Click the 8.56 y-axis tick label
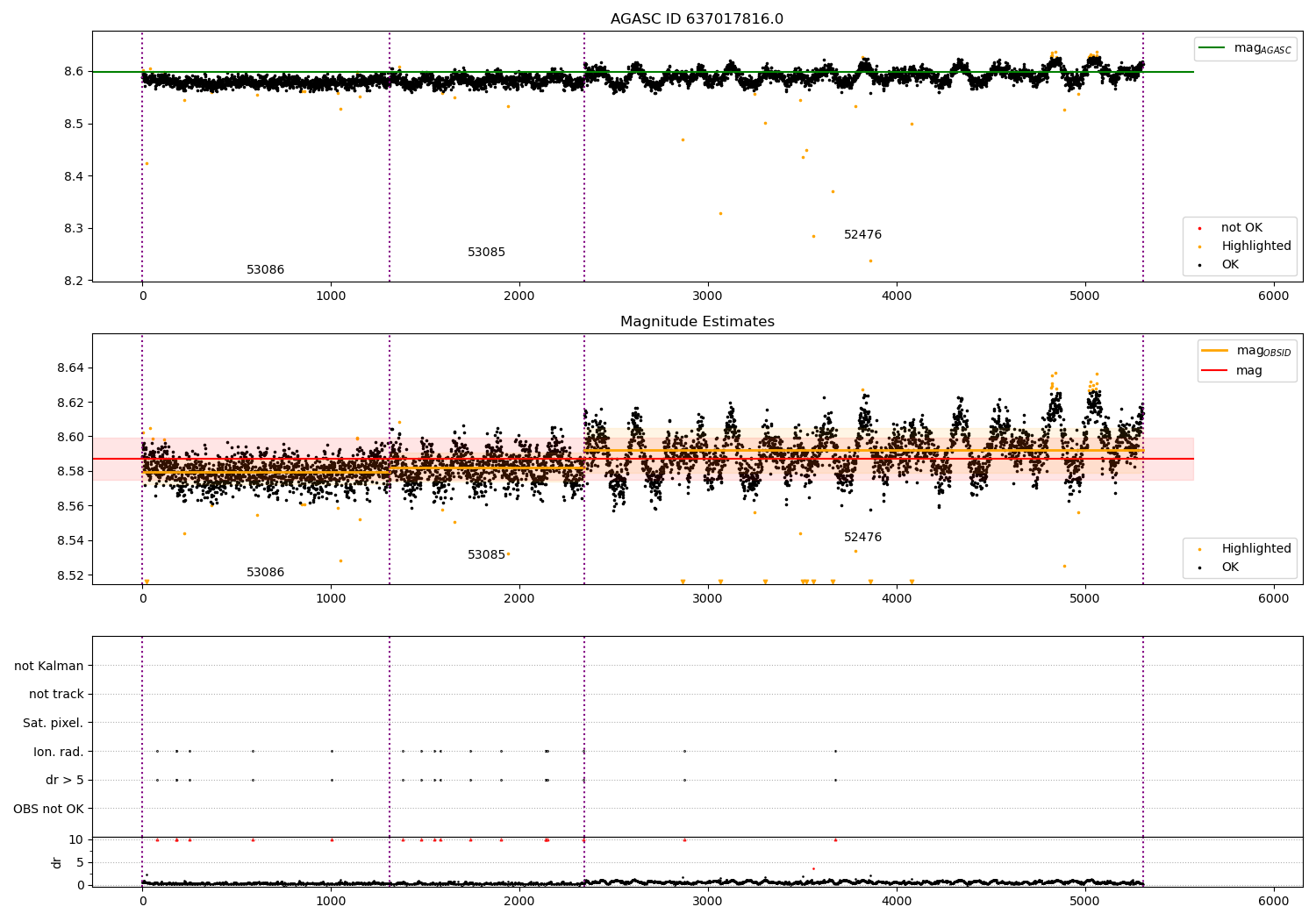 tap(72, 506)
